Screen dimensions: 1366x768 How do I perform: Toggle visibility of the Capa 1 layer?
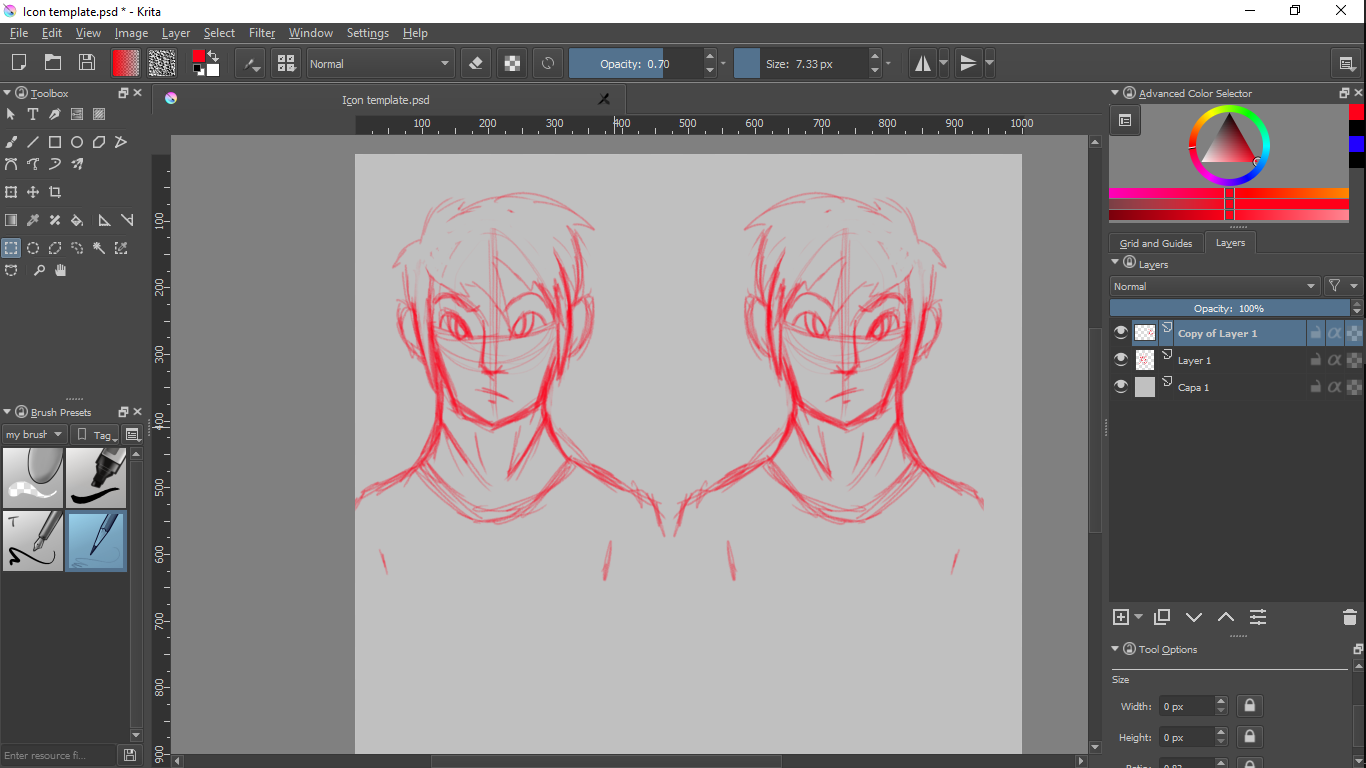click(1120, 387)
